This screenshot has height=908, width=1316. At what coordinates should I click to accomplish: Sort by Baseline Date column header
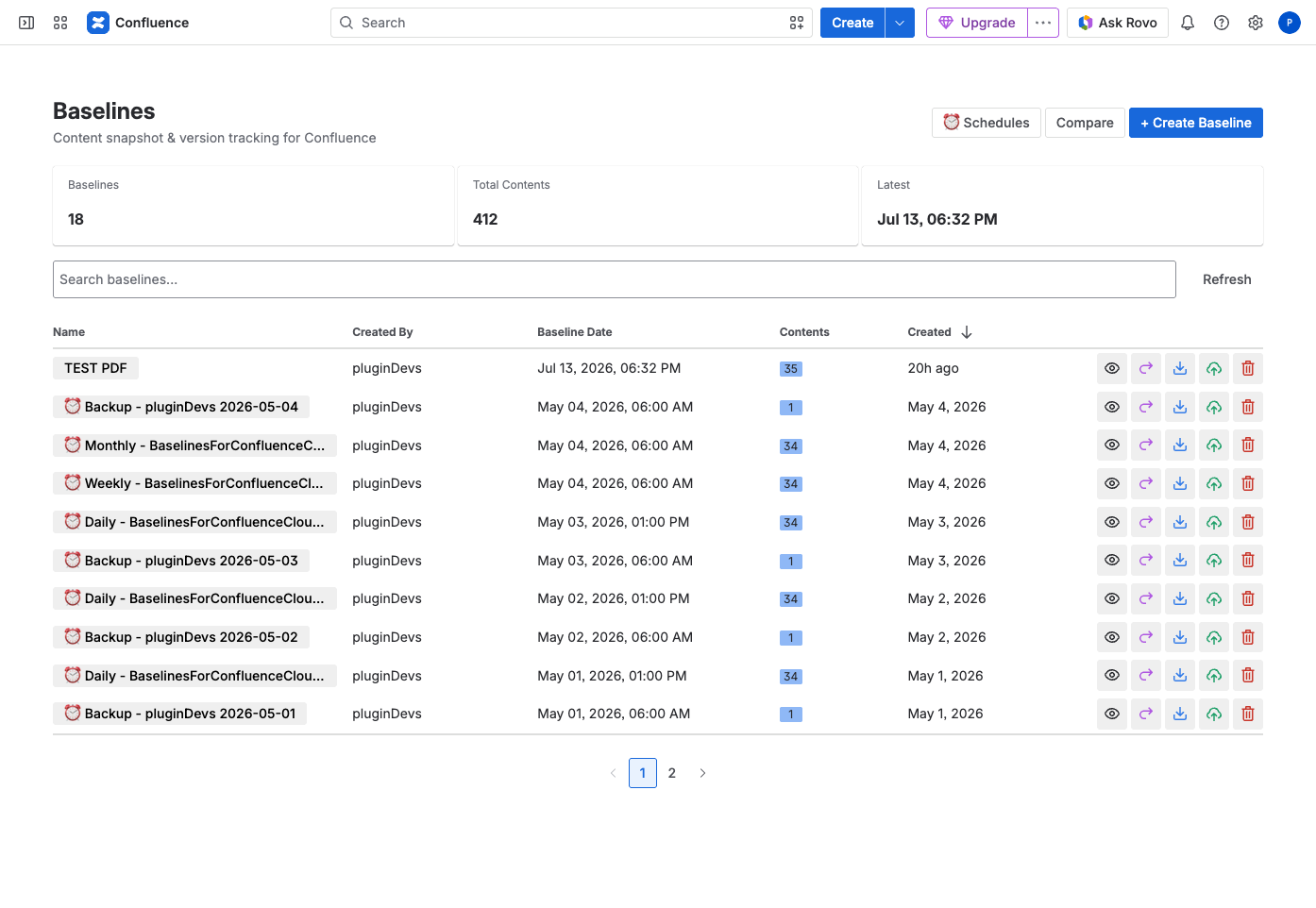point(575,332)
